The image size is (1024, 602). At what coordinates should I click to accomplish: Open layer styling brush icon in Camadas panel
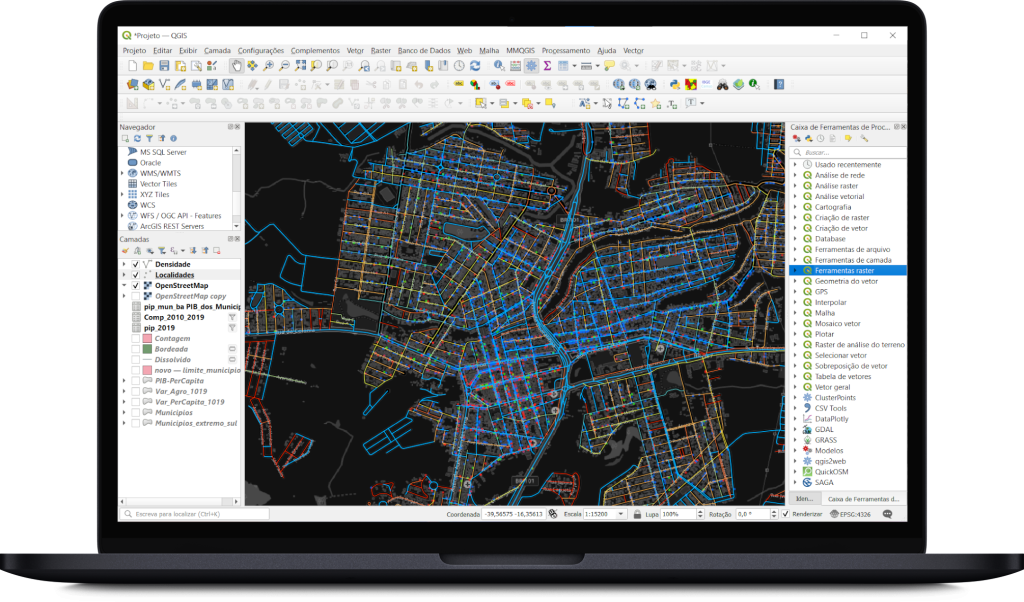[125, 251]
